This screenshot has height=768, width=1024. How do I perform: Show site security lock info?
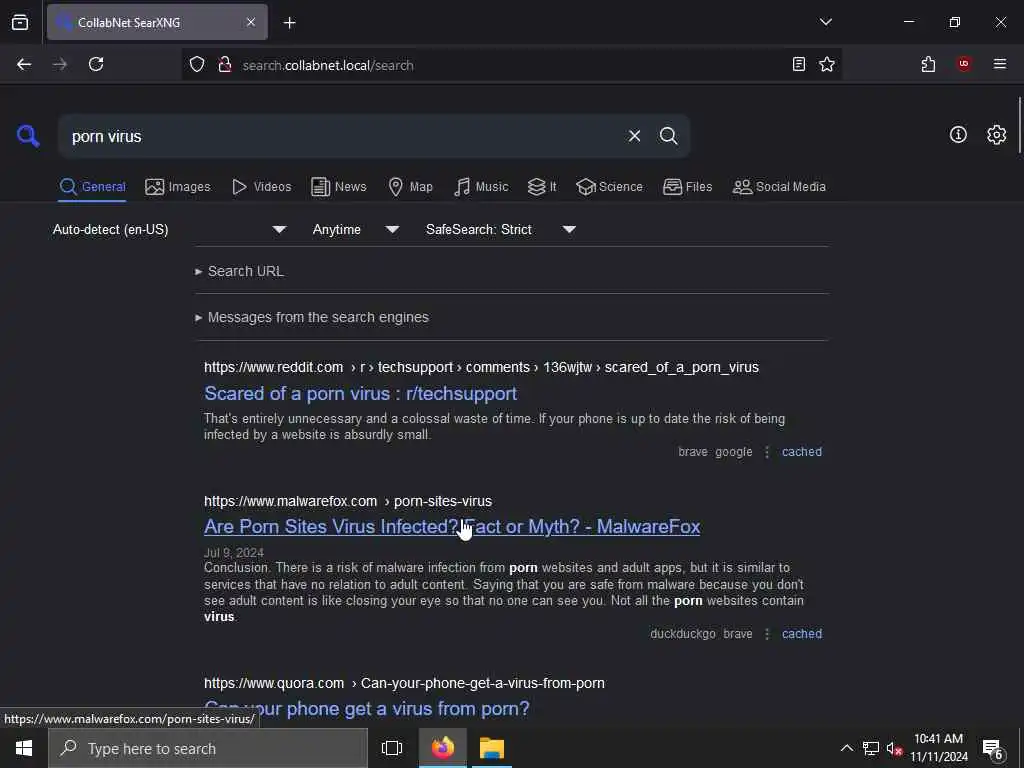click(225, 64)
